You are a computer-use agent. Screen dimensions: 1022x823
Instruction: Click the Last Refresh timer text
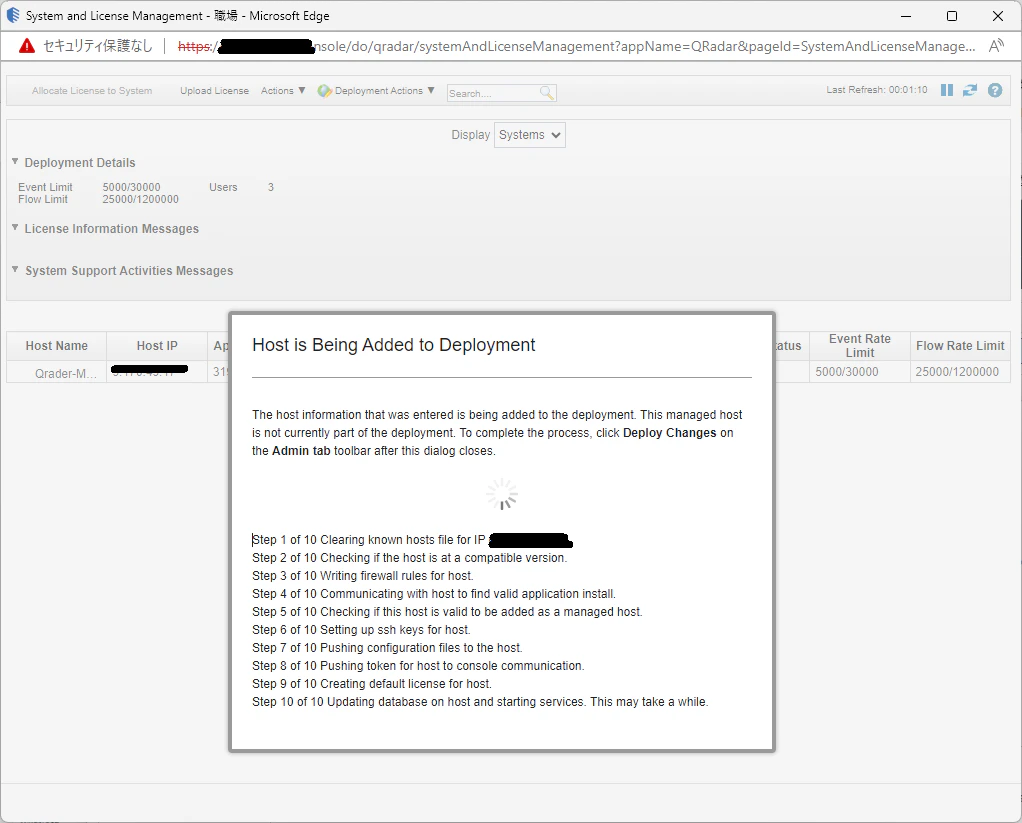tap(877, 90)
